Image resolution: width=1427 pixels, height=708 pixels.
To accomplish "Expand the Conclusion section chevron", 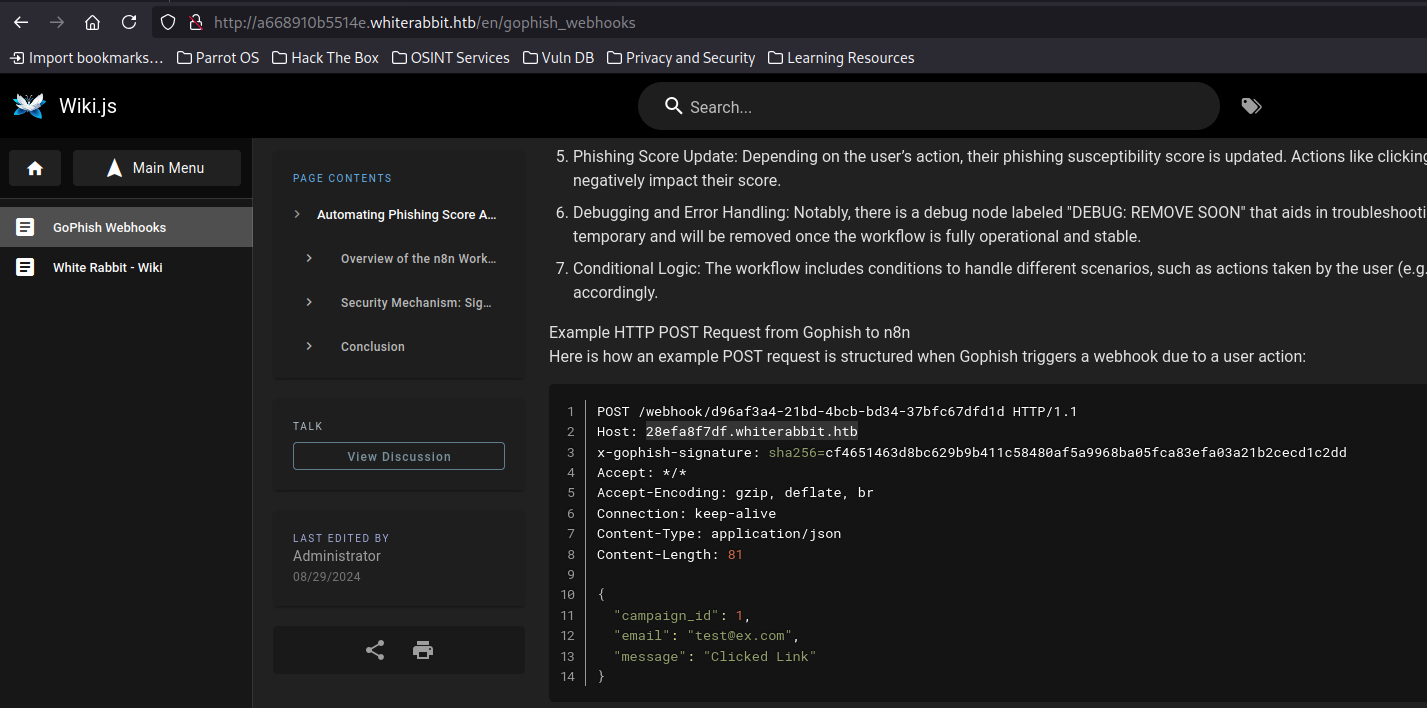I will point(309,346).
